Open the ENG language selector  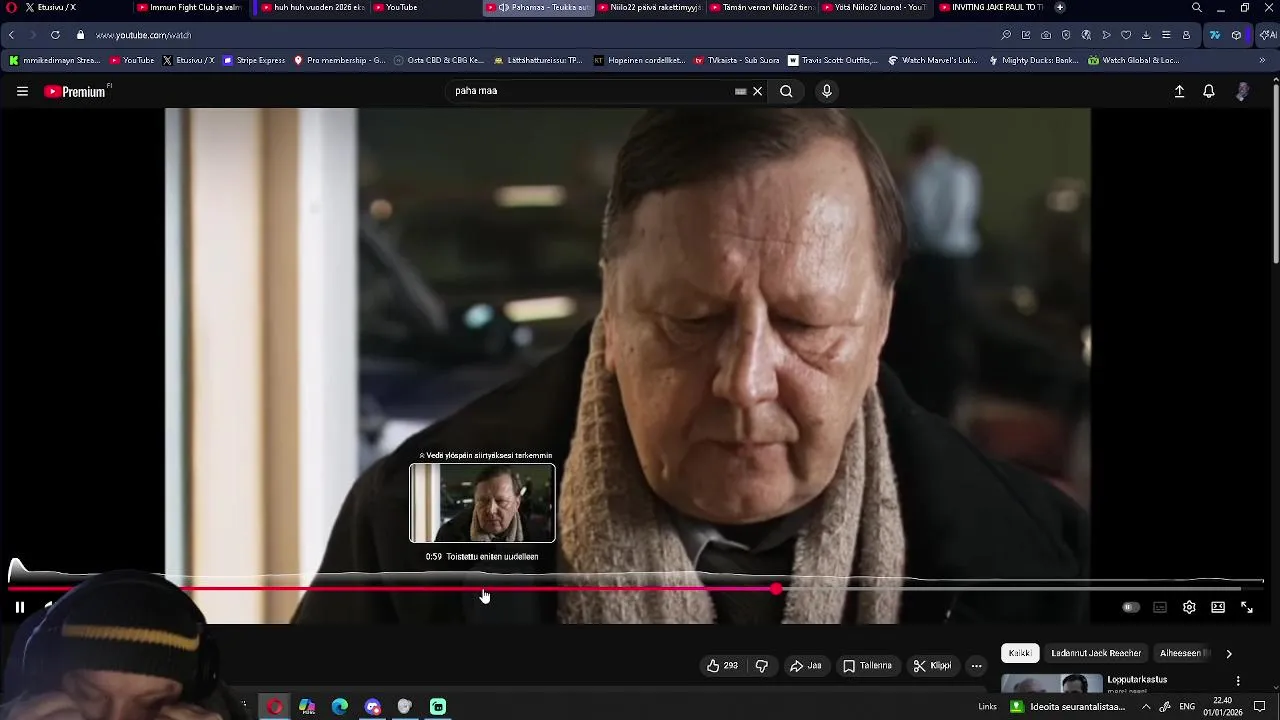(1187, 707)
